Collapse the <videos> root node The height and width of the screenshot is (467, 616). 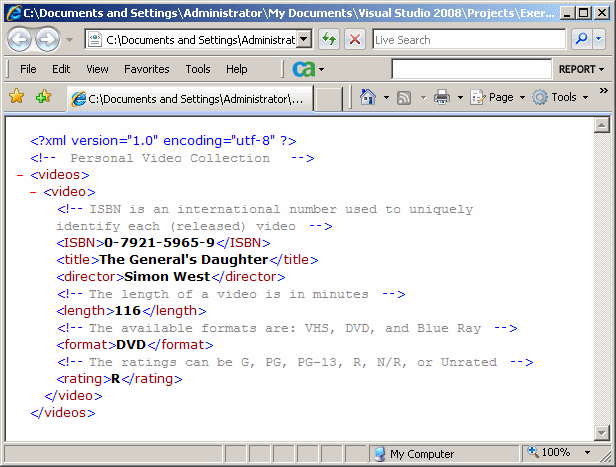(20, 175)
